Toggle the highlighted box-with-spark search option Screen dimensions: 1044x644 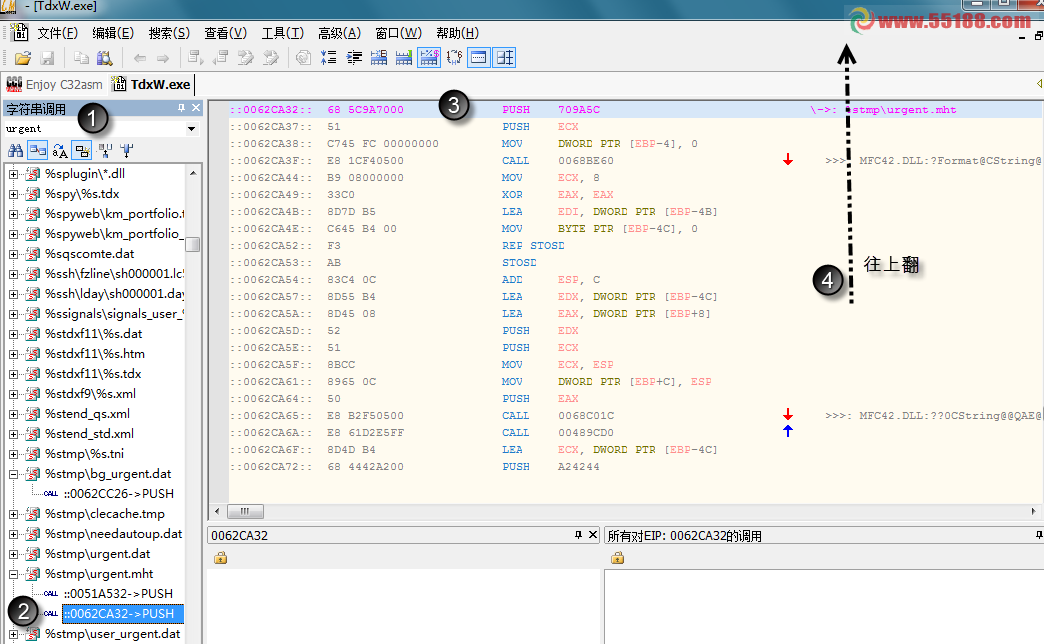(81, 151)
